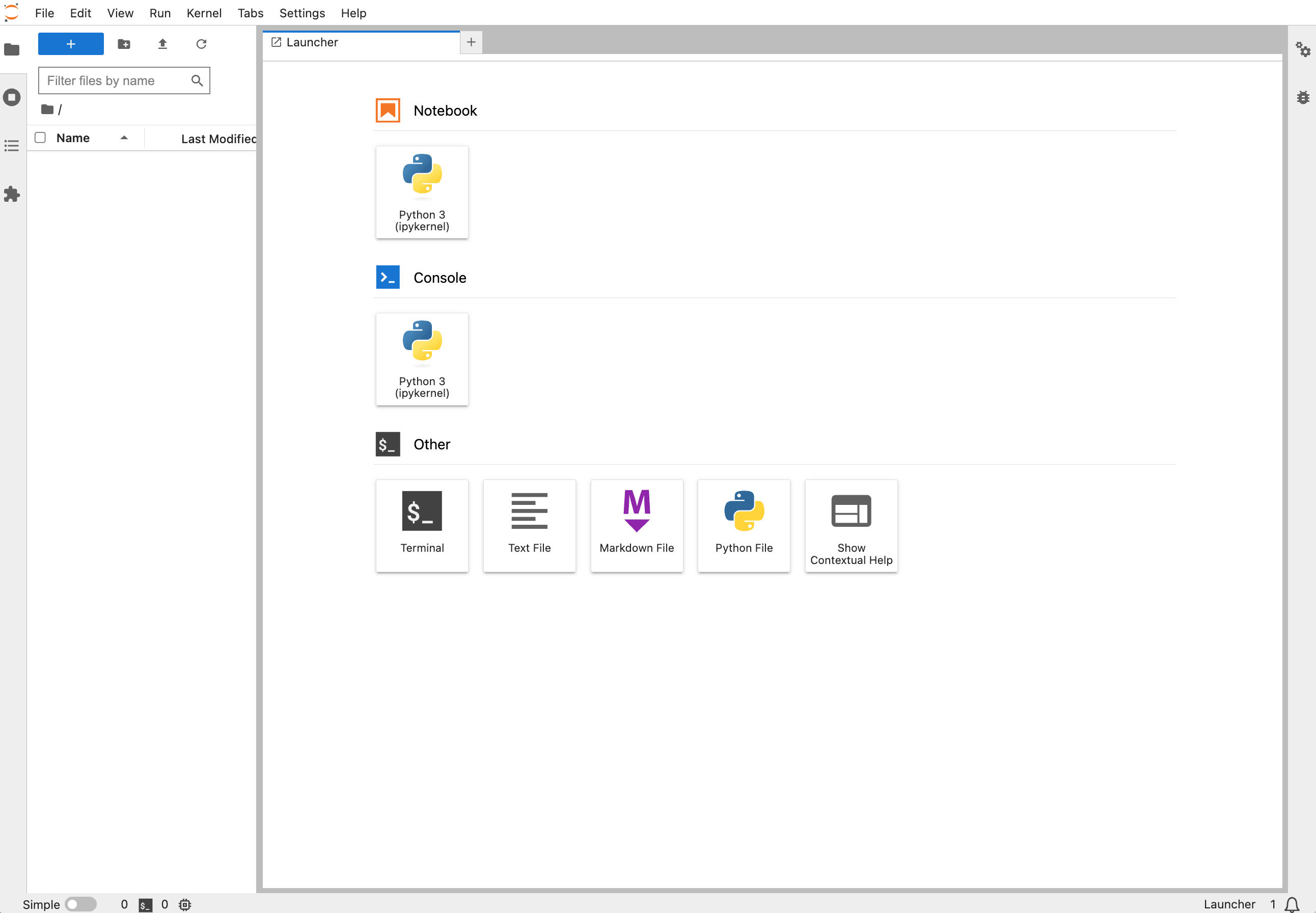
Task: Click the kernel chip icon in status bar
Action: [185, 905]
